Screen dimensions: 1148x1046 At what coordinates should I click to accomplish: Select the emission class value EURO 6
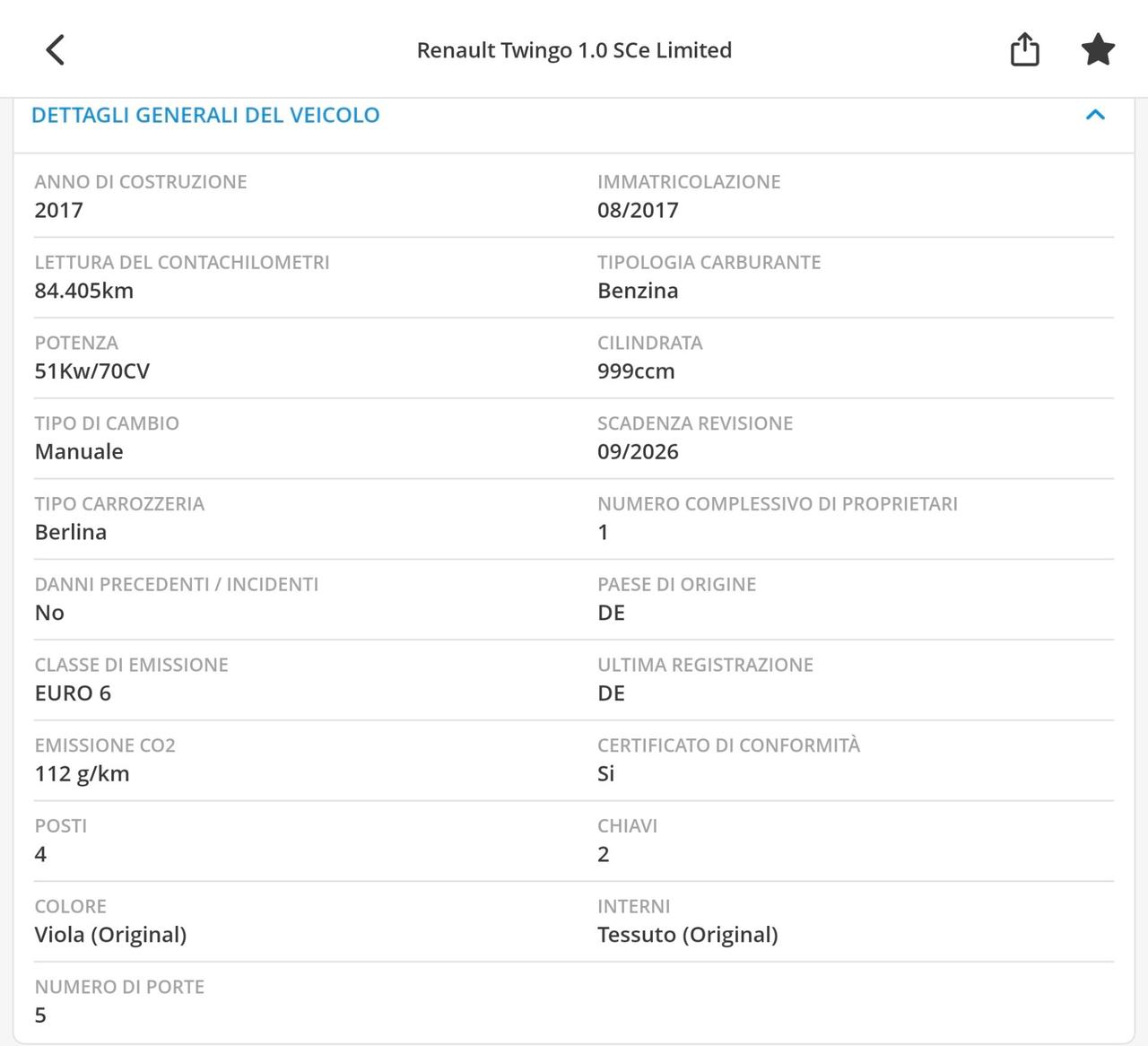pos(73,693)
